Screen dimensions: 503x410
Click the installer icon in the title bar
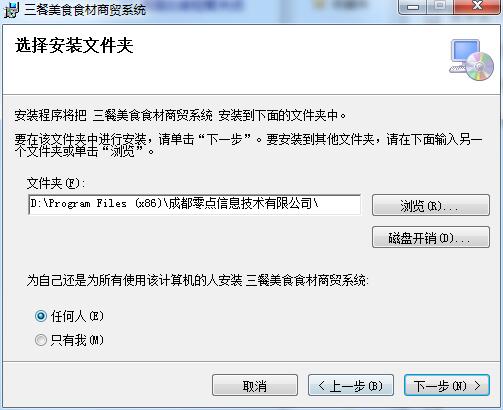point(11,10)
